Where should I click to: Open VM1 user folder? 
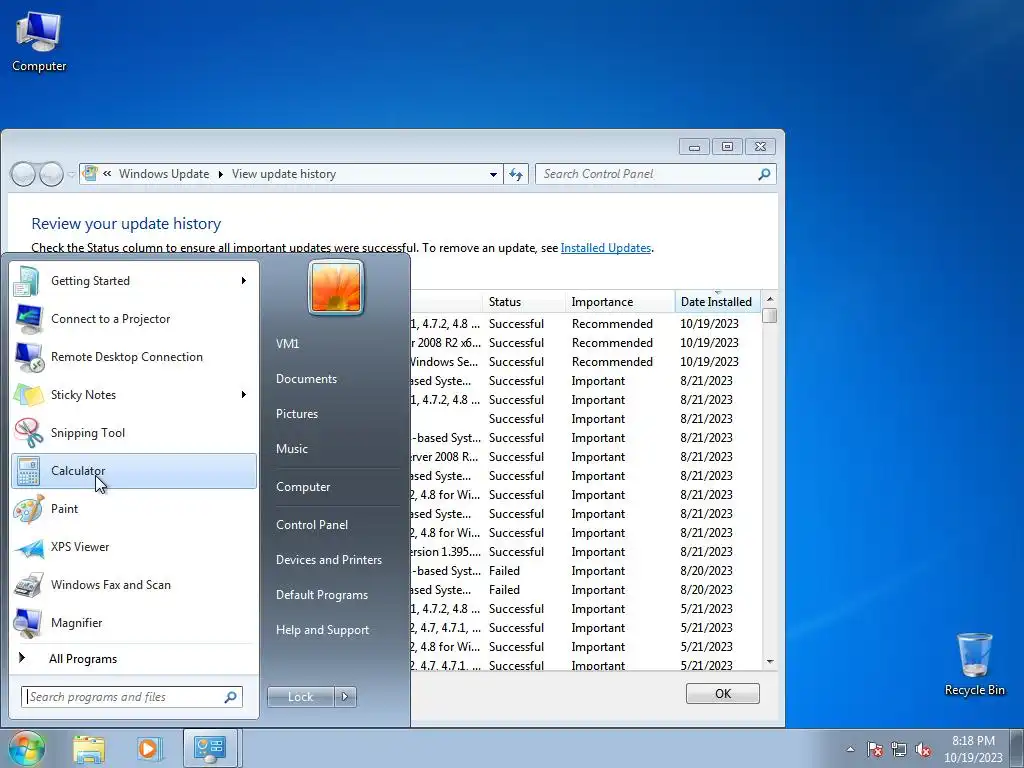287,344
